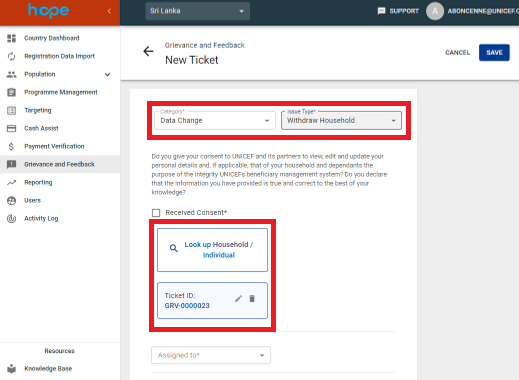Open the Assigned to dropdown
This screenshot has width=519, height=380.
[x=211, y=355]
